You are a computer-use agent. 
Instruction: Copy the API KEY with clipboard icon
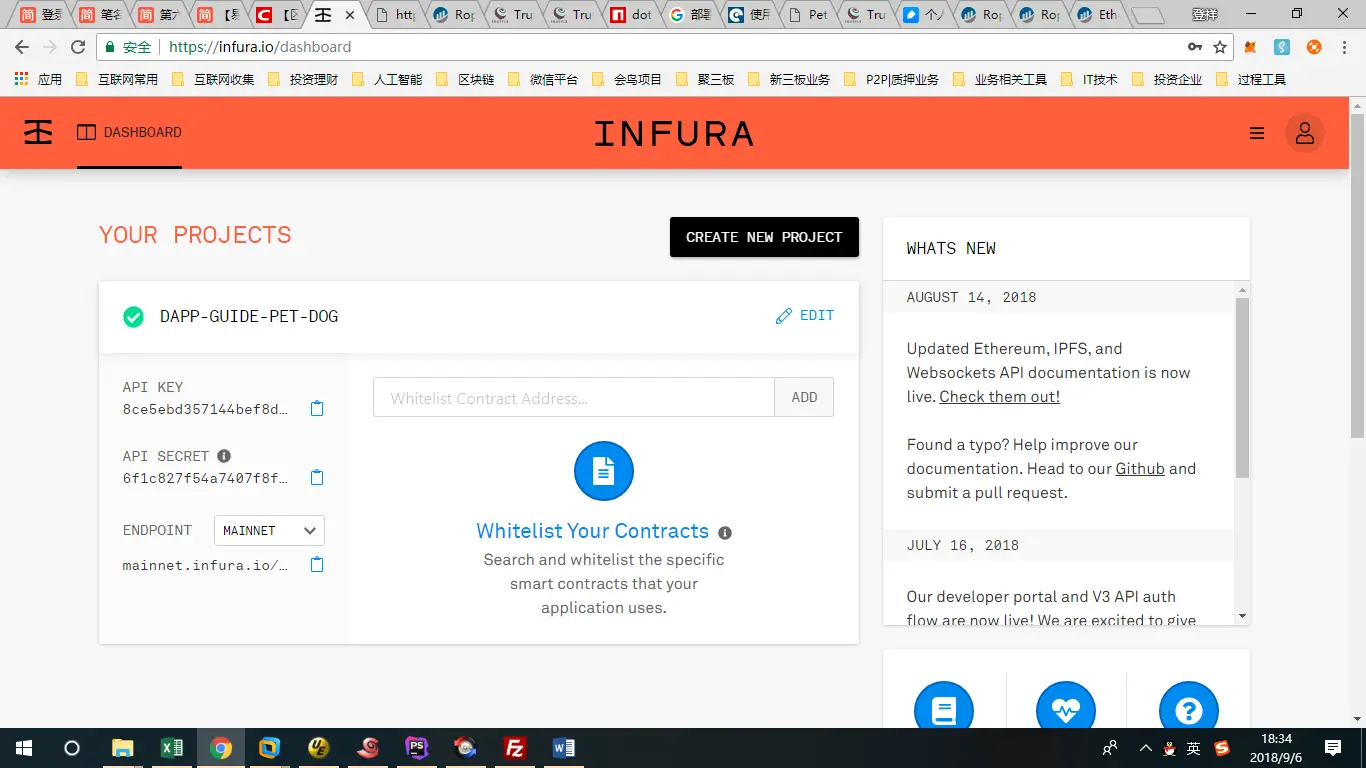pyautogui.click(x=317, y=409)
